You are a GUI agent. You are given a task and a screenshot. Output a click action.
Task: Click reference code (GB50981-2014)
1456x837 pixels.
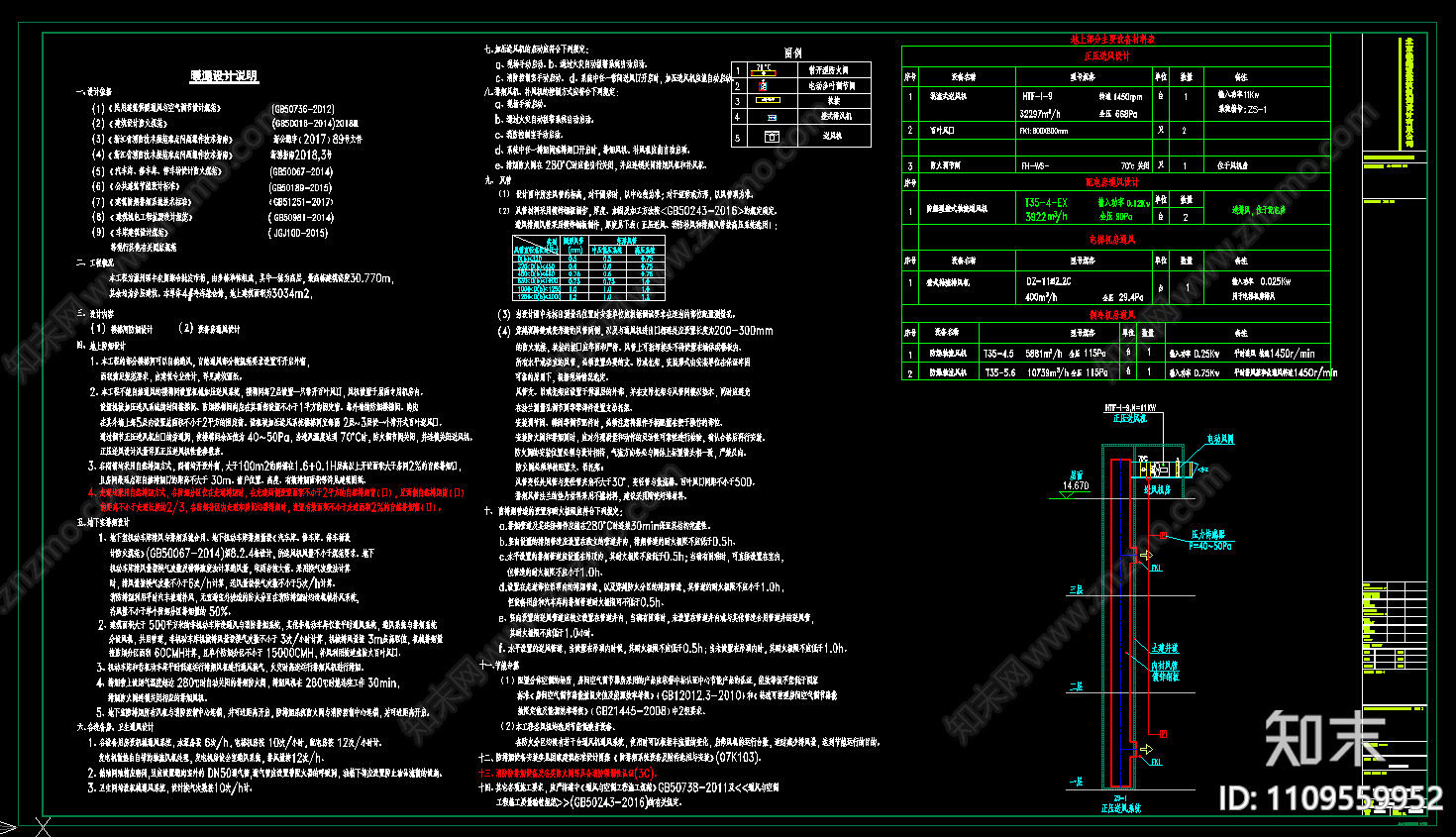pos(301,217)
